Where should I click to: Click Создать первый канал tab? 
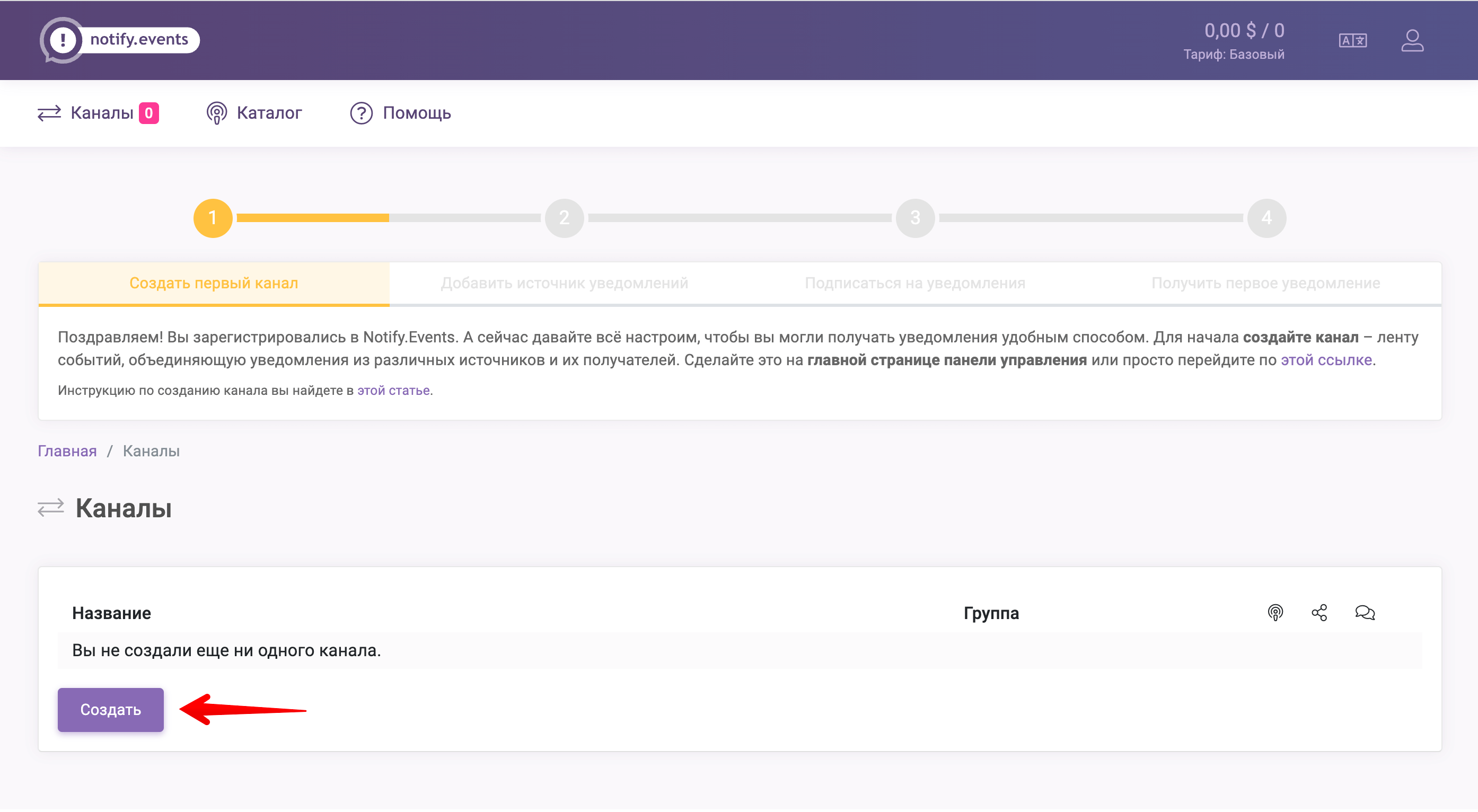tap(214, 283)
